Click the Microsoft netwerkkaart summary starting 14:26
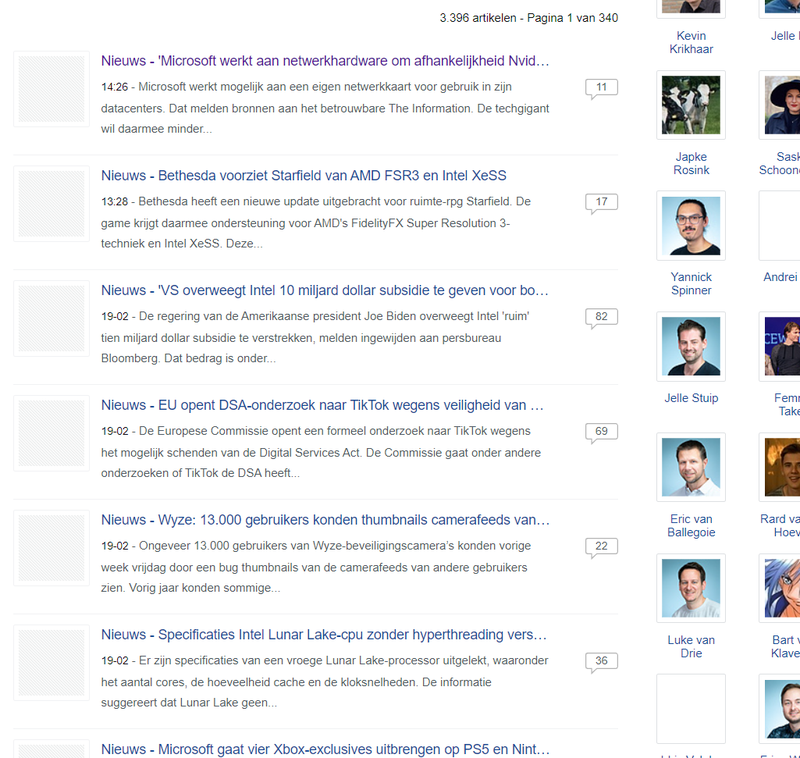Viewport: 800px width, 758px height. [325, 108]
